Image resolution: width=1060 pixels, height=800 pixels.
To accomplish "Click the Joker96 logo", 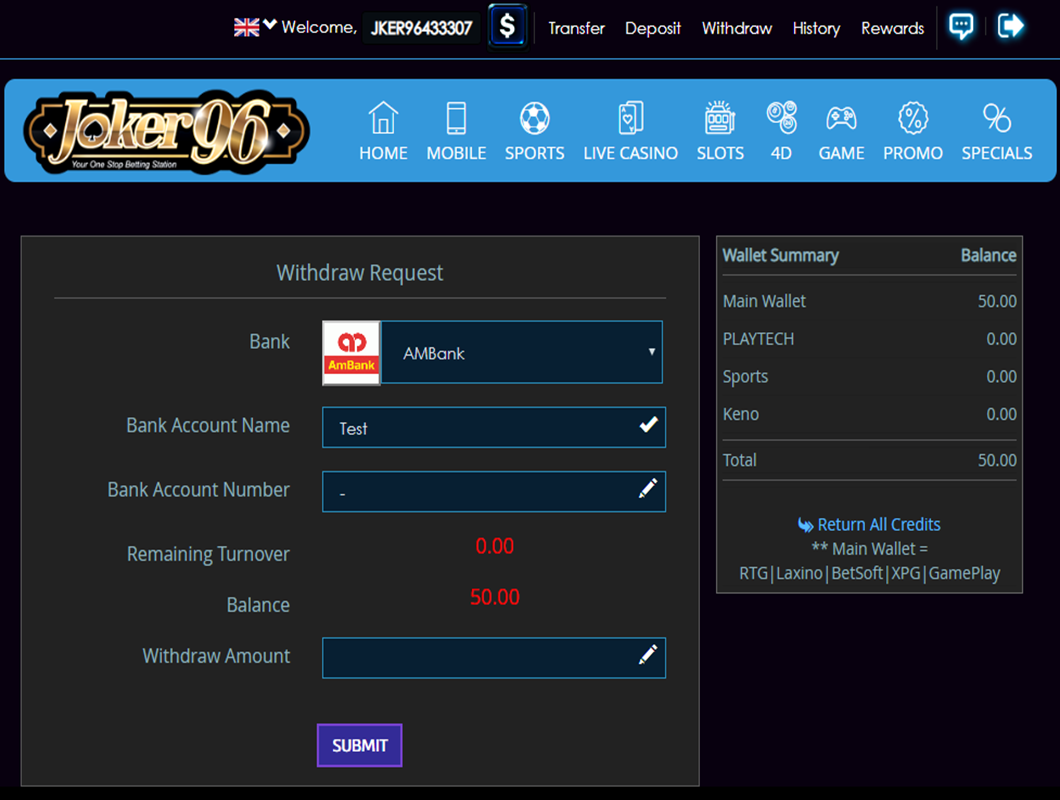I will pos(167,130).
